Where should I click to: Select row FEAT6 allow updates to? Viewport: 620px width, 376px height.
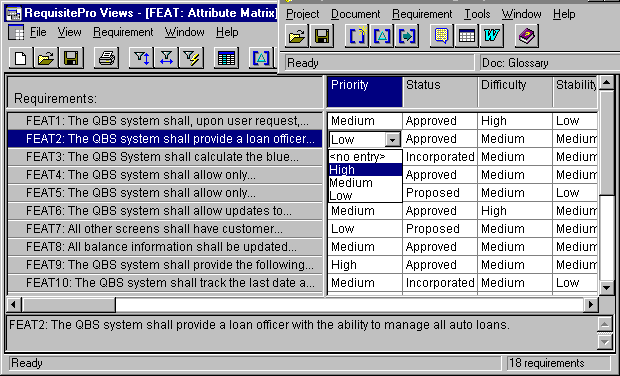click(165, 211)
